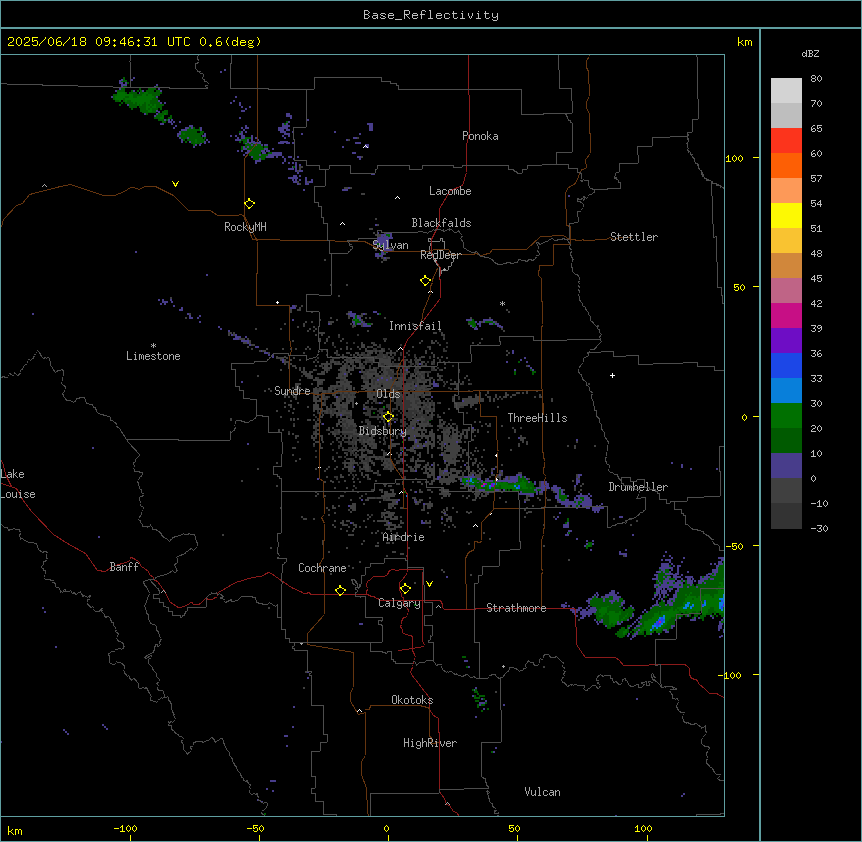862x842 pixels.
Task: Click the HighRiver label
Action: pos(430,743)
